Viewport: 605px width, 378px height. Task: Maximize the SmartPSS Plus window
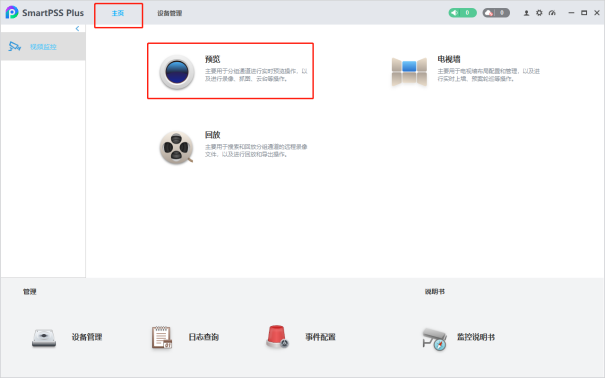click(584, 13)
